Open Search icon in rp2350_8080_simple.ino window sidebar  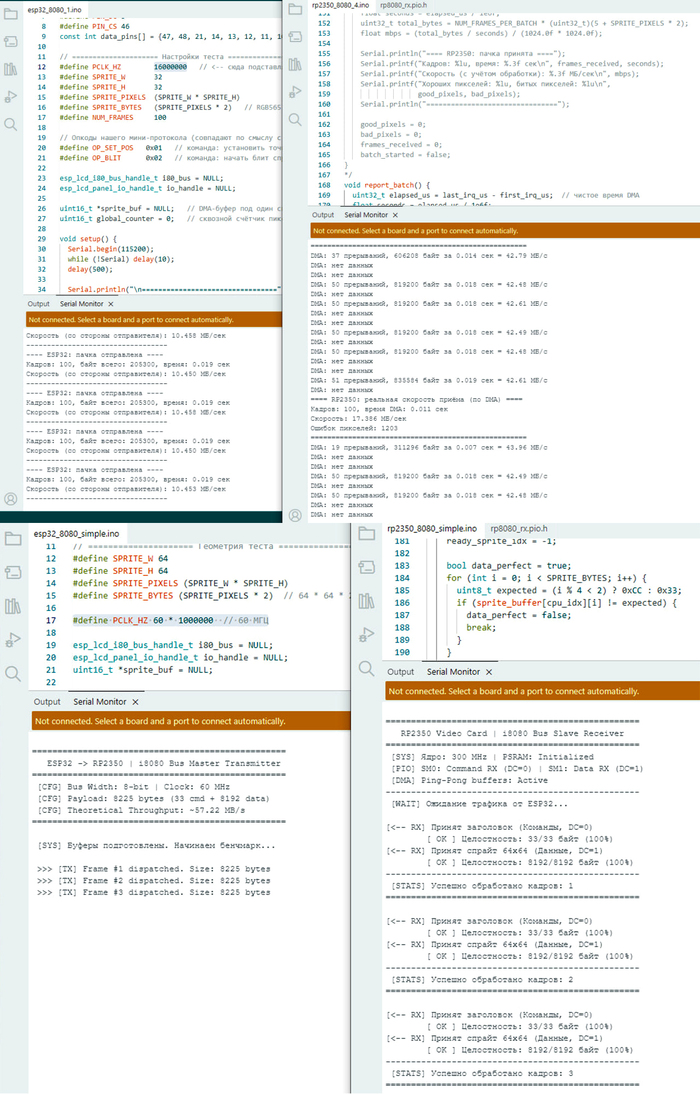[366, 668]
